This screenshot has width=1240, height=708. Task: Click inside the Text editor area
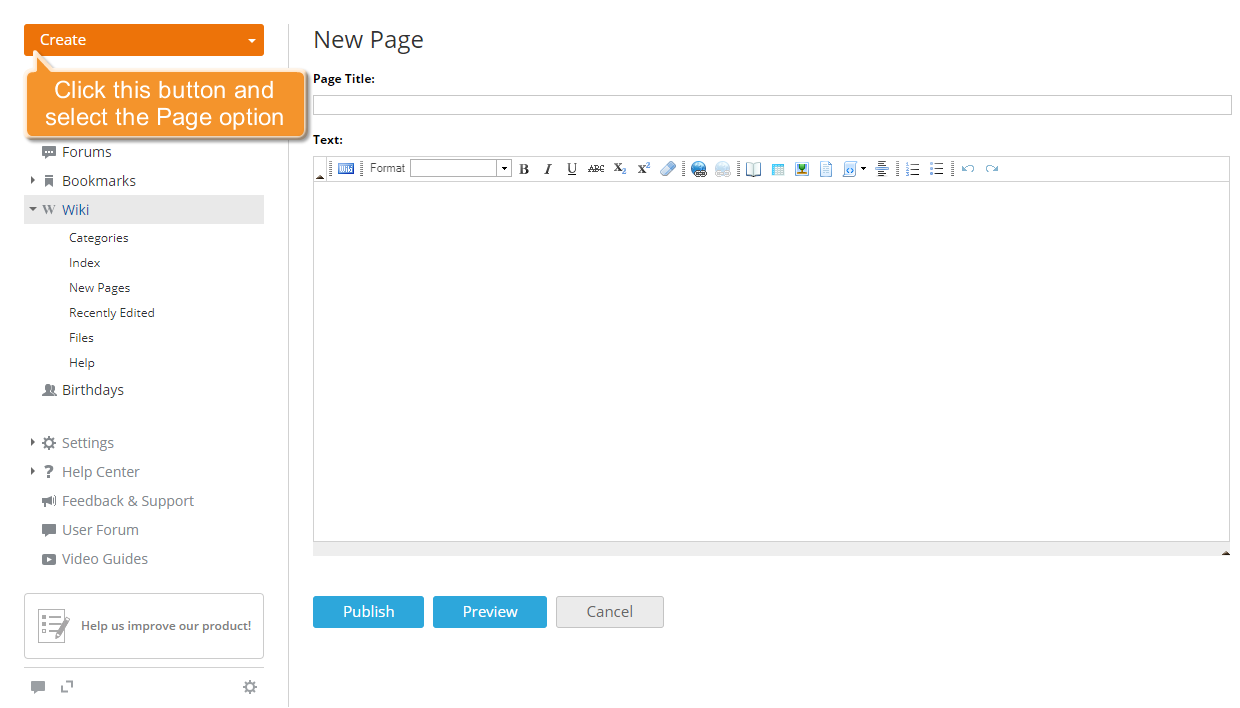771,362
